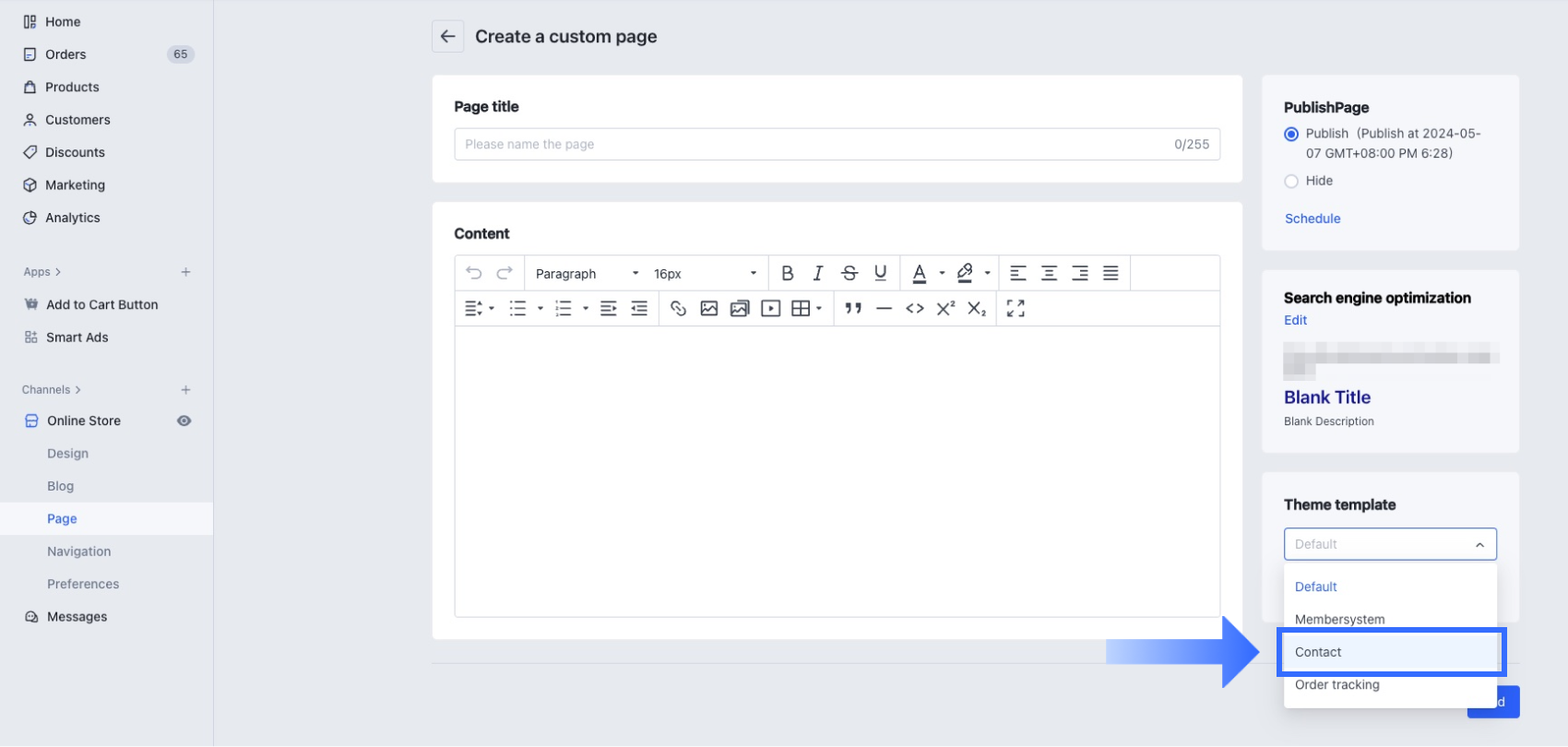Screen dimensions: 1568x747
Task: Select the Publish radio option
Action: (x=1291, y=135)
